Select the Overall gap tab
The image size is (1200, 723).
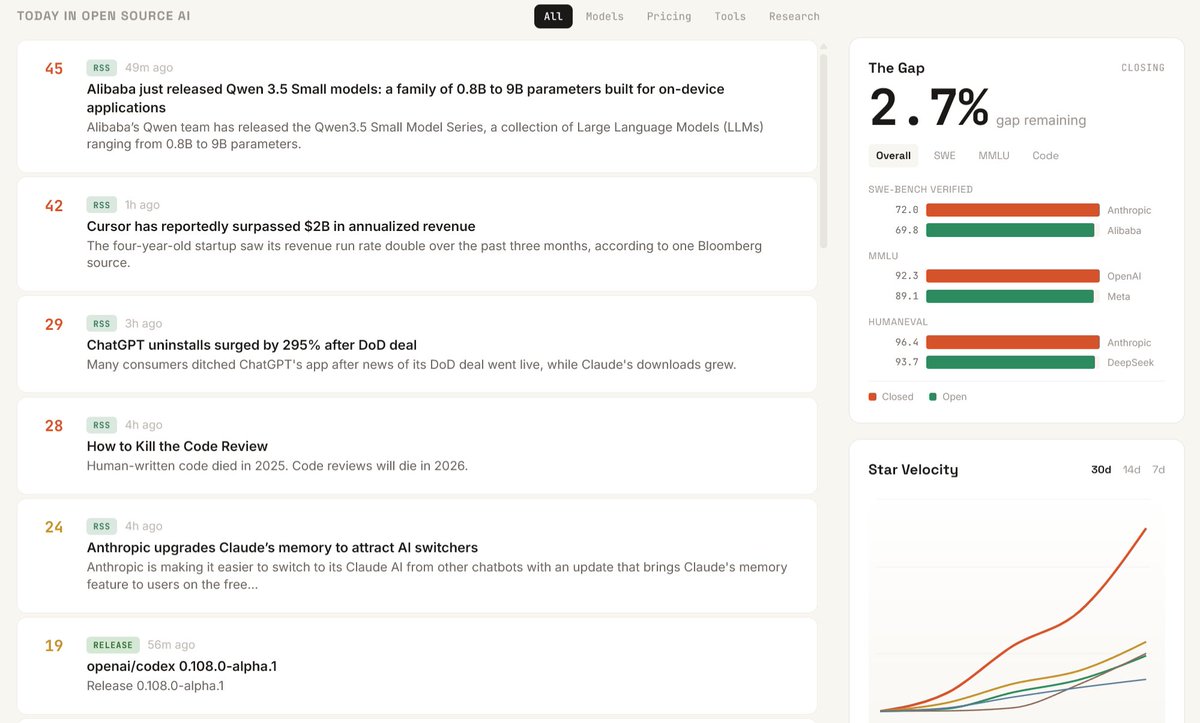(893, 155)
